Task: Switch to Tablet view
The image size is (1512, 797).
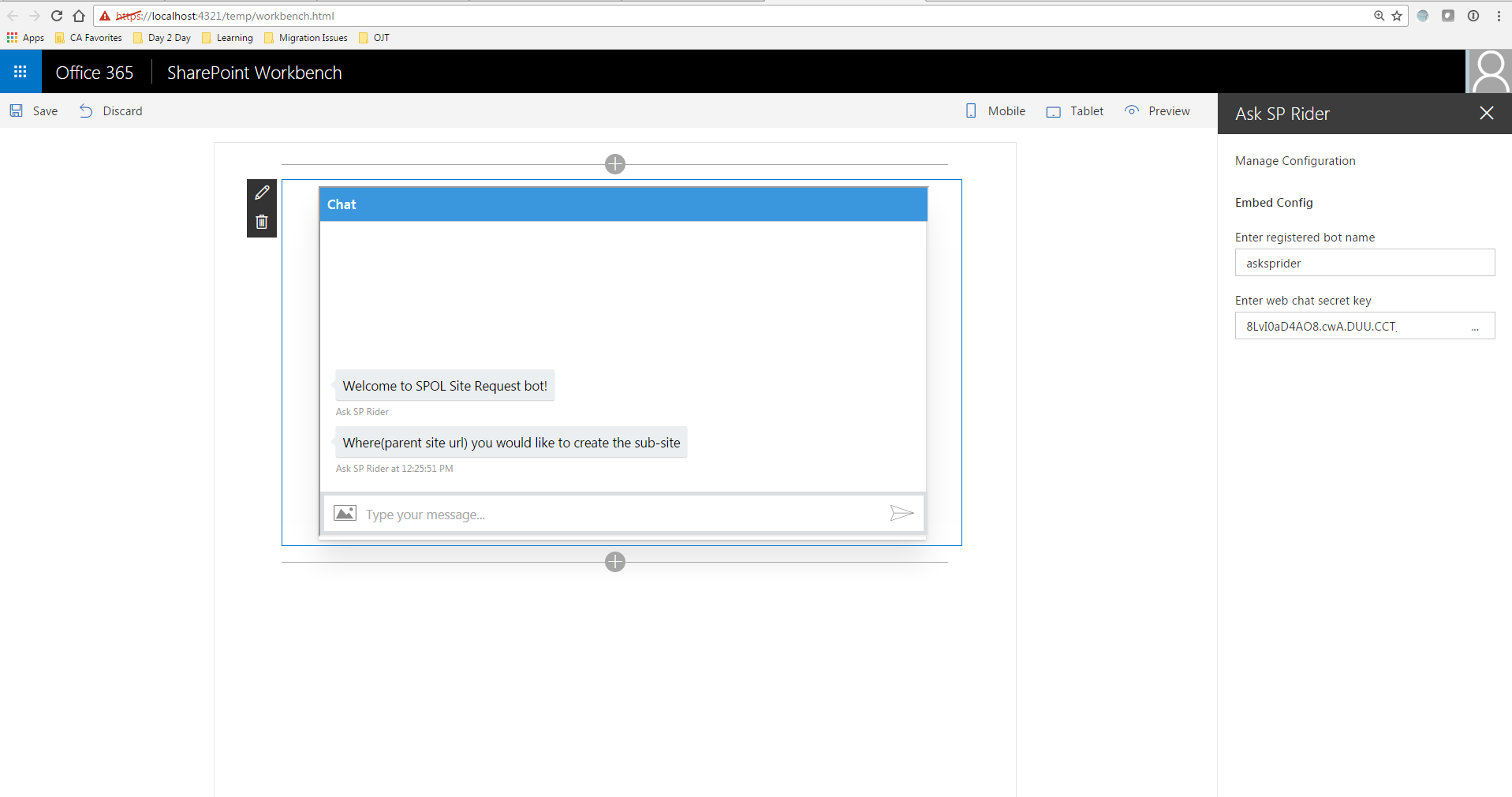Action: click(x=1075, y=111)
